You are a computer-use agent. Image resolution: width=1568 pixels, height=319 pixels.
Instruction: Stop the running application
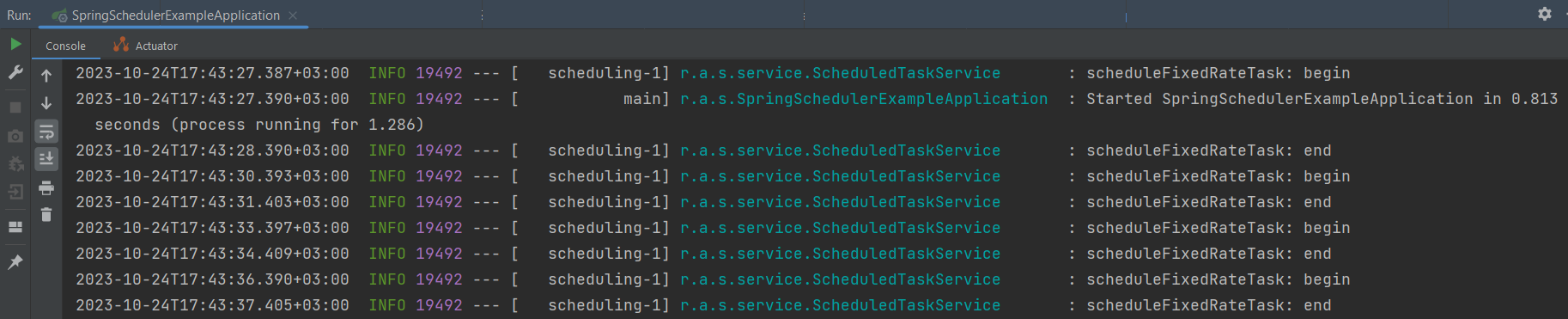[15, 107]
